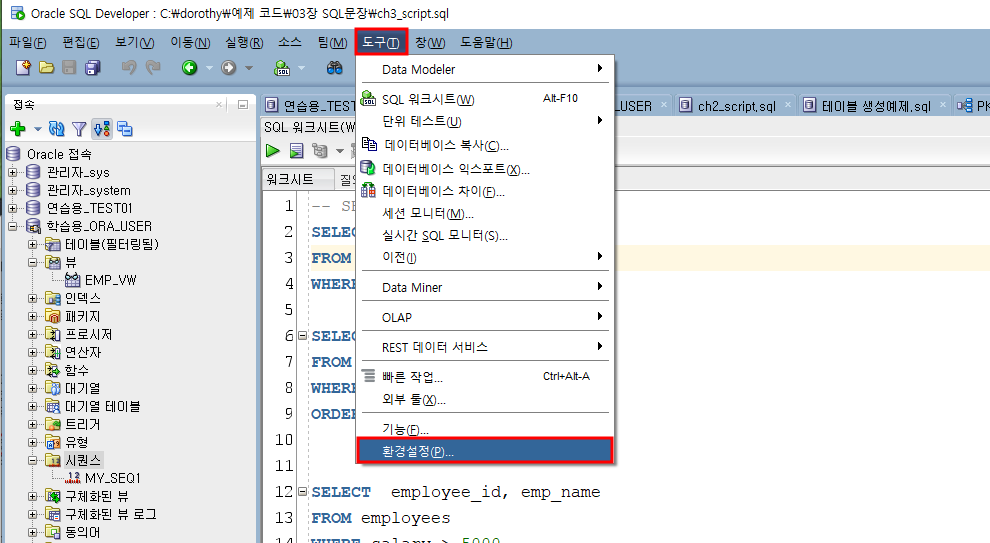
Task: Click the Explain Plan icon in worksheet toolbar
Action: [320, 151]
